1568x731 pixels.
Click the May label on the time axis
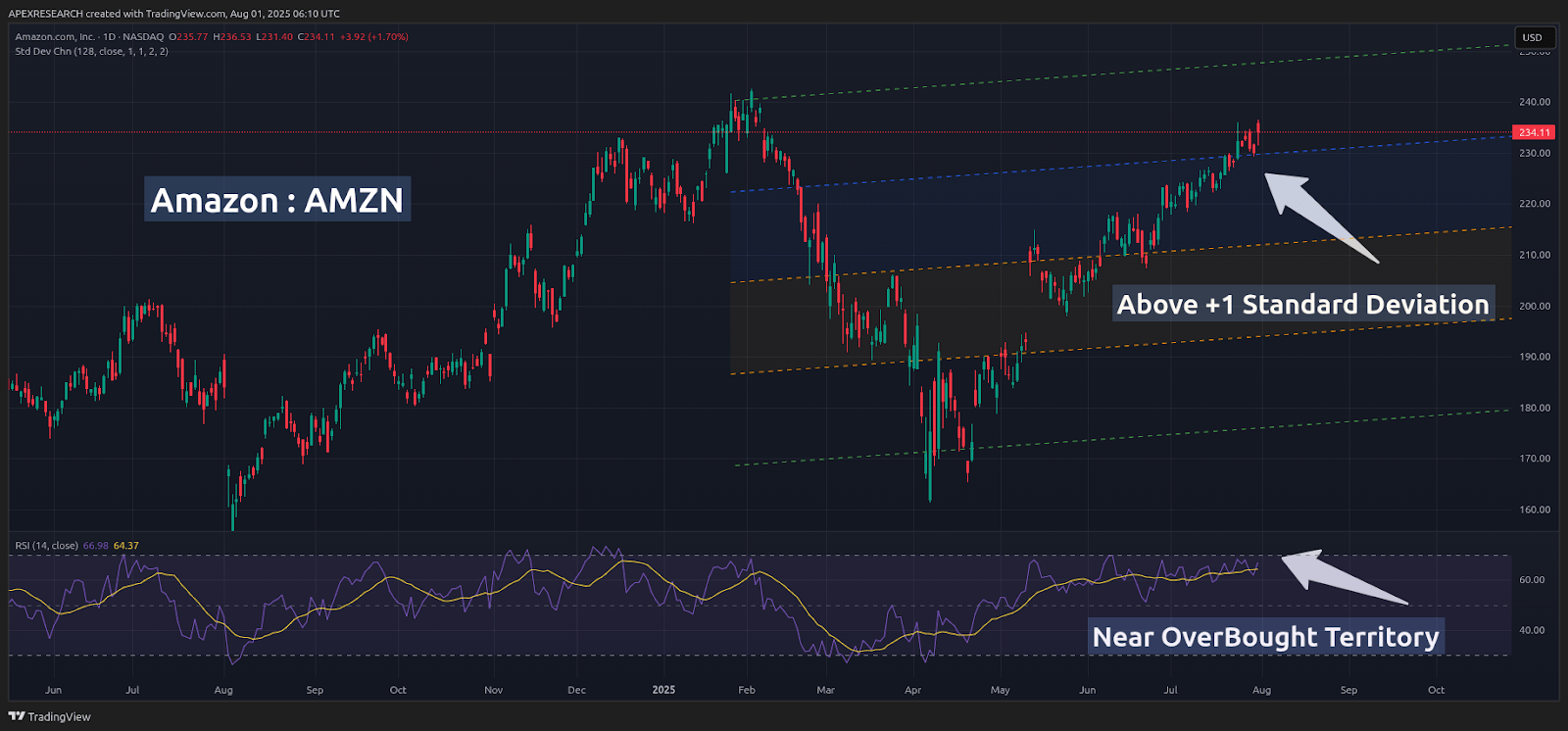pos(1001,690)
